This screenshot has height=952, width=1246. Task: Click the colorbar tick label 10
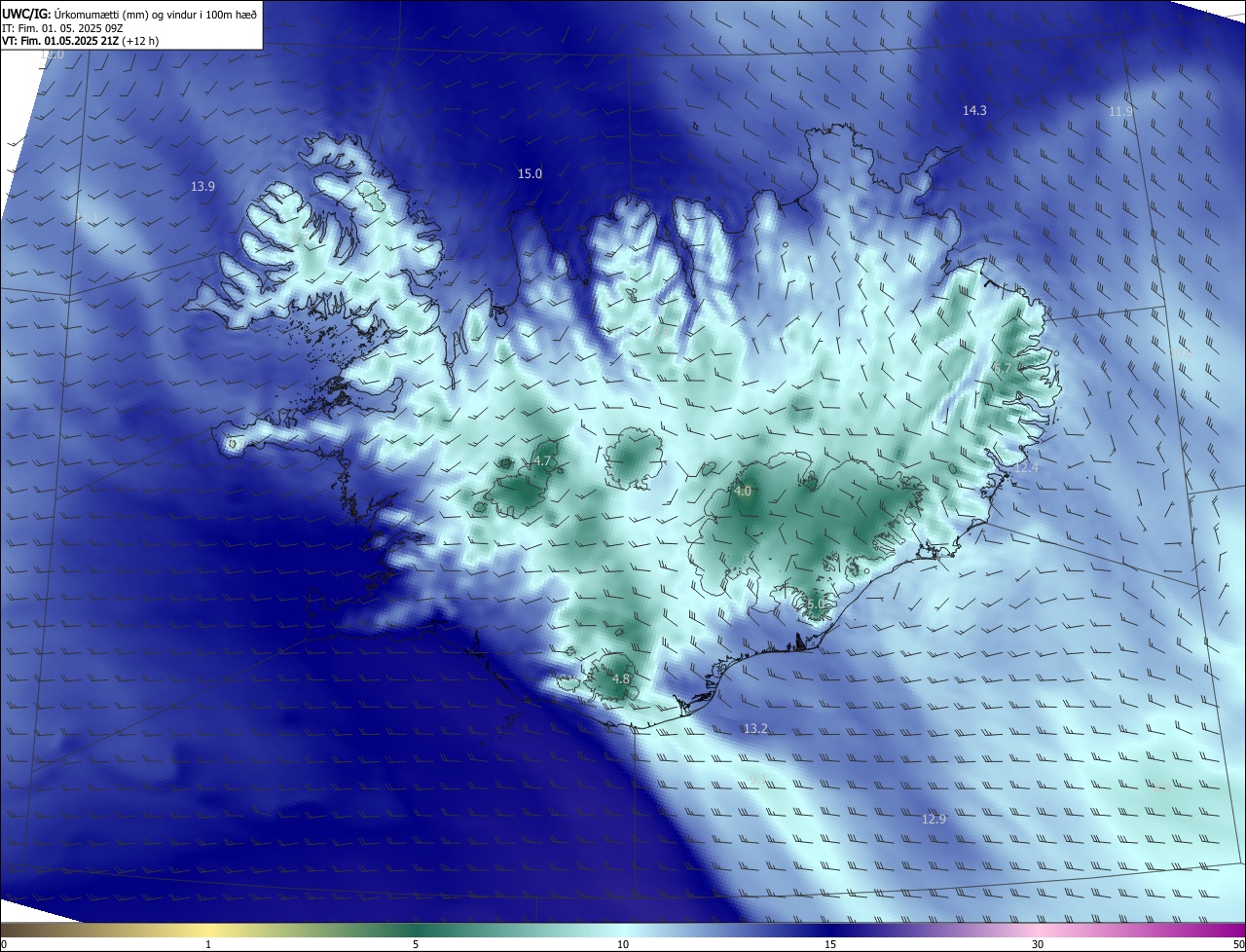(x=623, y=944)
